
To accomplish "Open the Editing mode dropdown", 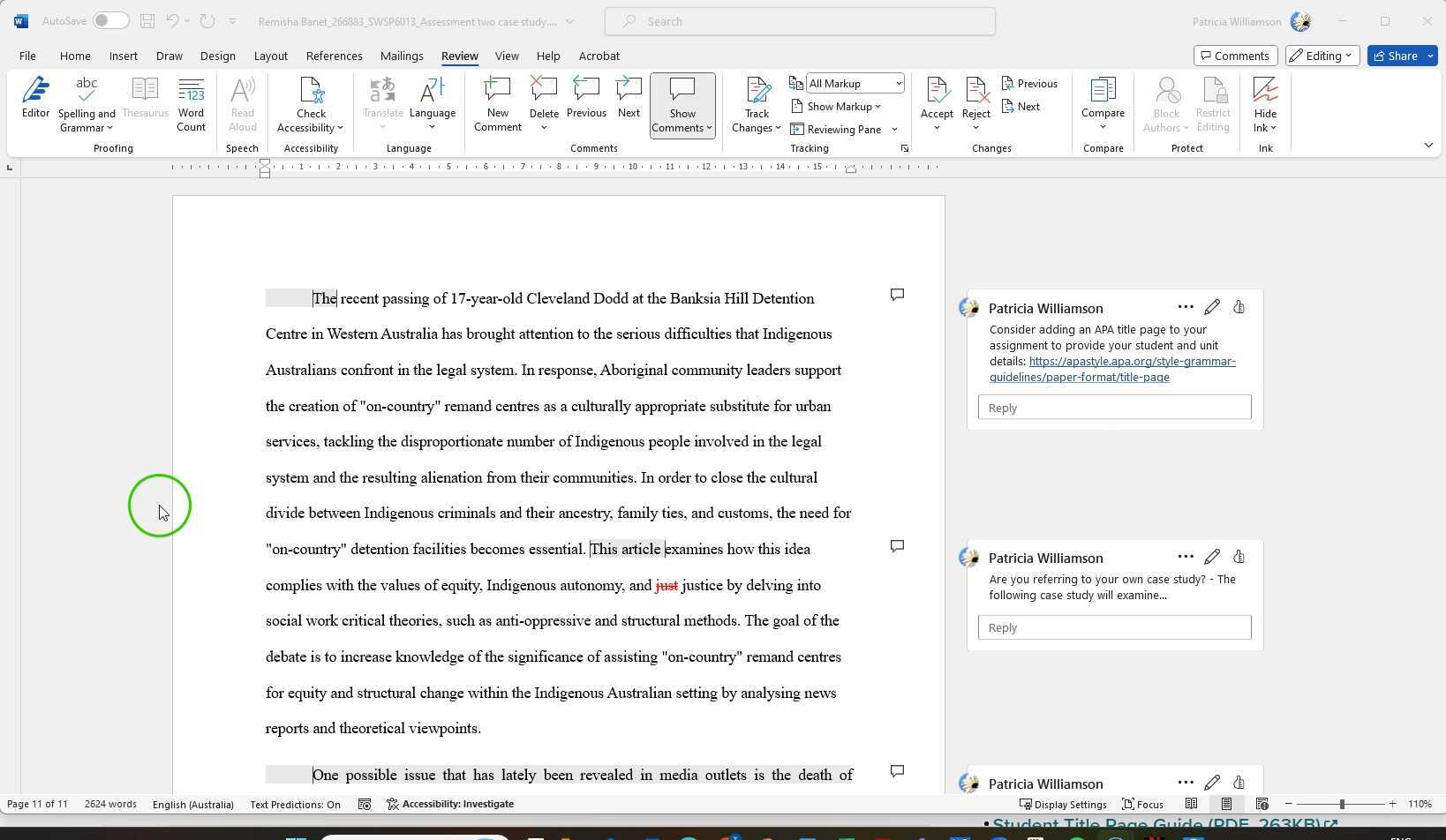I will point(1322,56).
